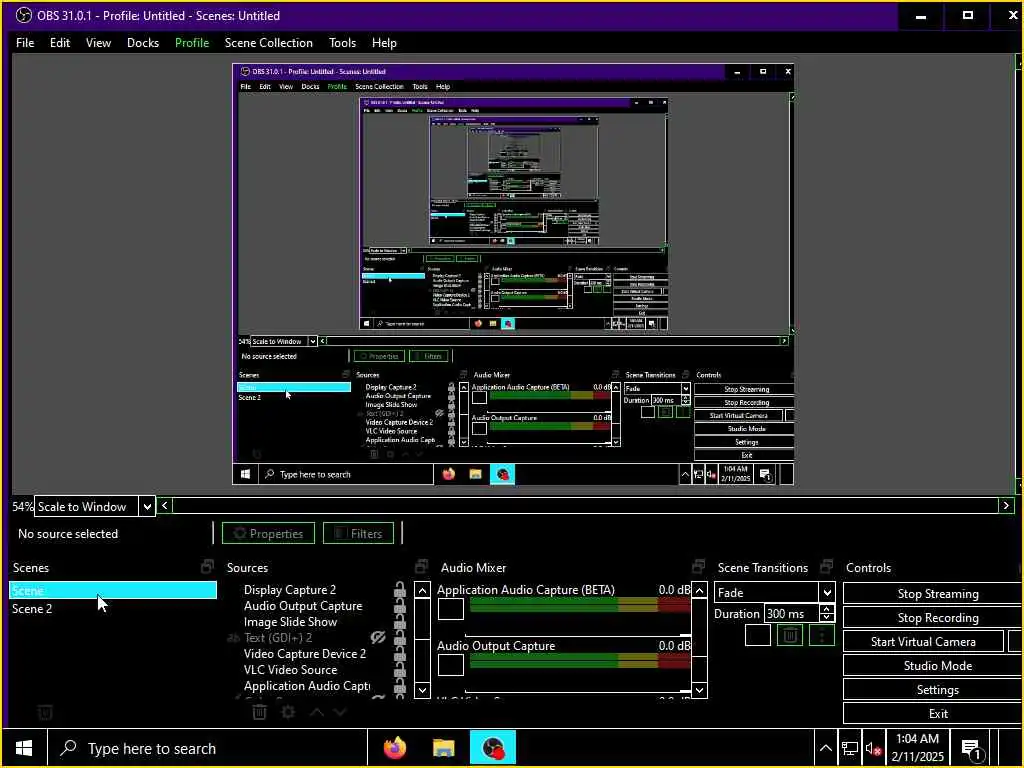Open Settings from Controls
The width and height of the screenshot is (1024, 768).
[937, 690]
